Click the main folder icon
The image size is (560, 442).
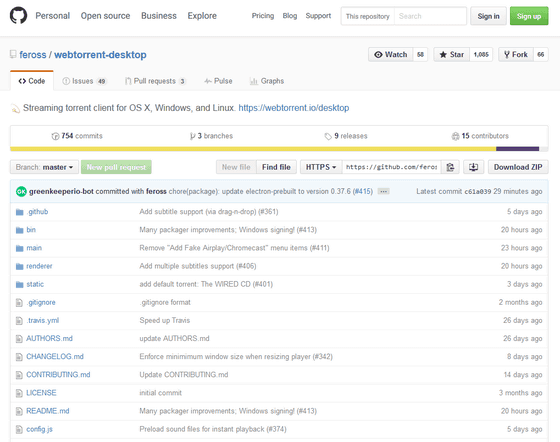coord(19,248)
